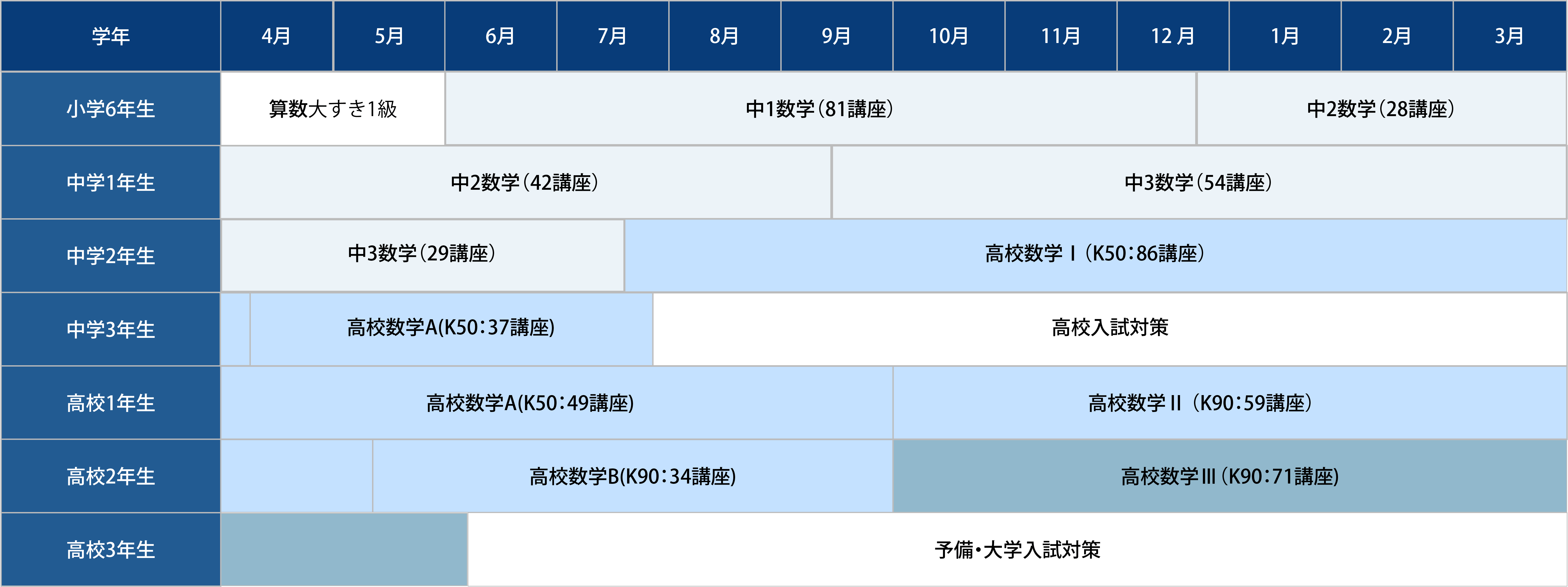
Task: Click the 高校数学Ⅰ(K50:86講座) cell
Action: [x=1096, y=256]
